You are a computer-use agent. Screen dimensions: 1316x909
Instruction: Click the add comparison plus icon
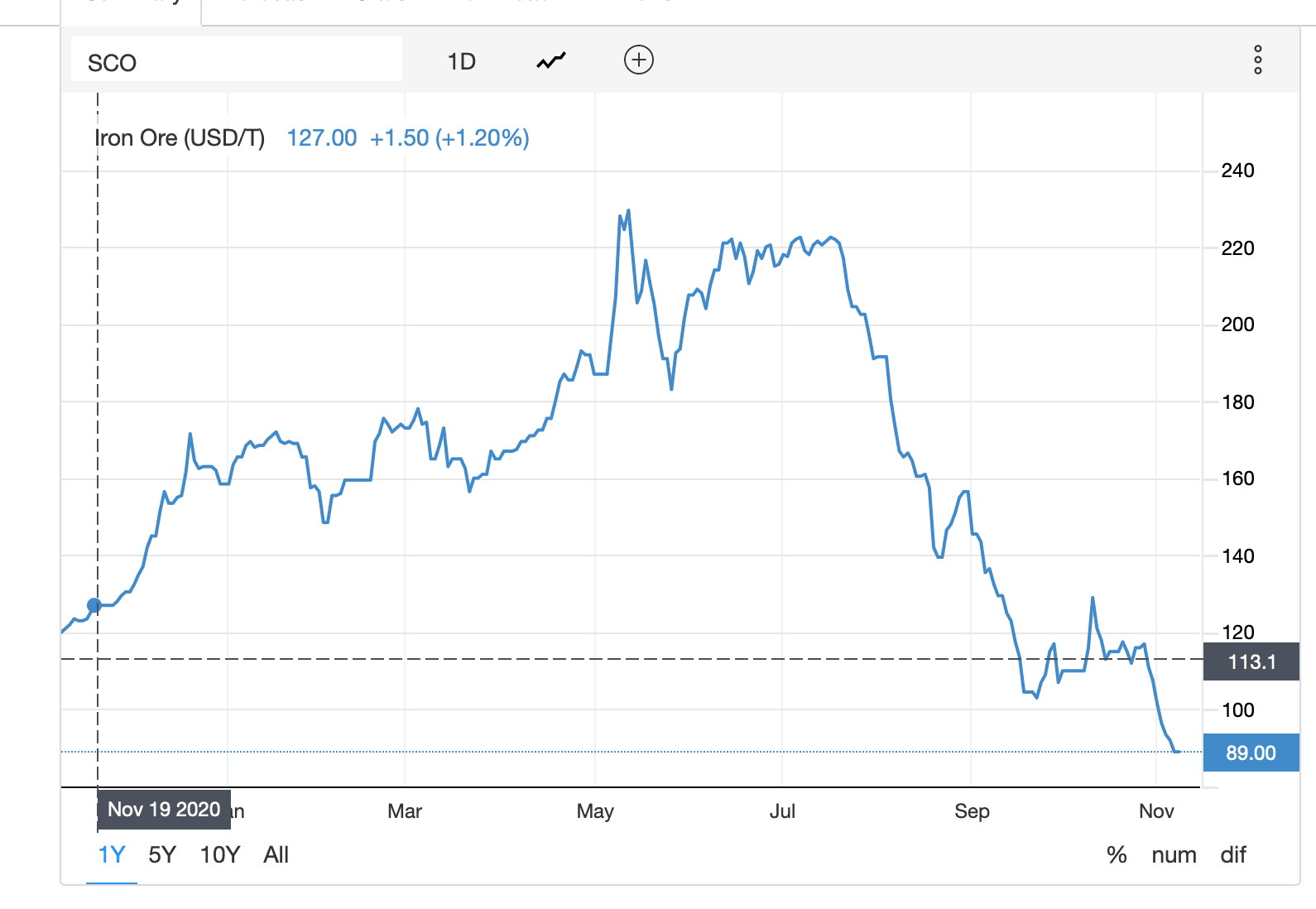coord(638,60)
